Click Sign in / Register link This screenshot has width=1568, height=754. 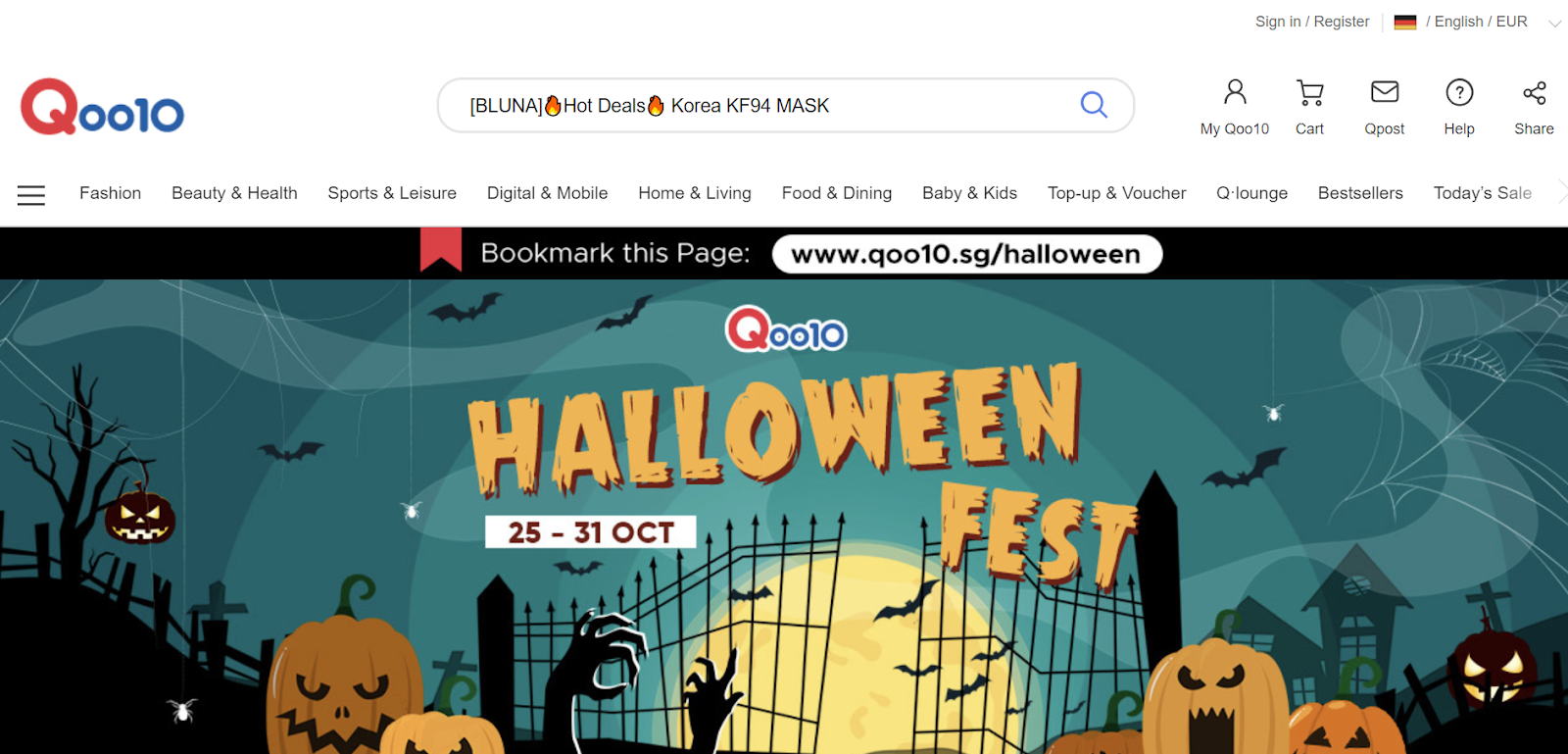[x=1312, y=22]
